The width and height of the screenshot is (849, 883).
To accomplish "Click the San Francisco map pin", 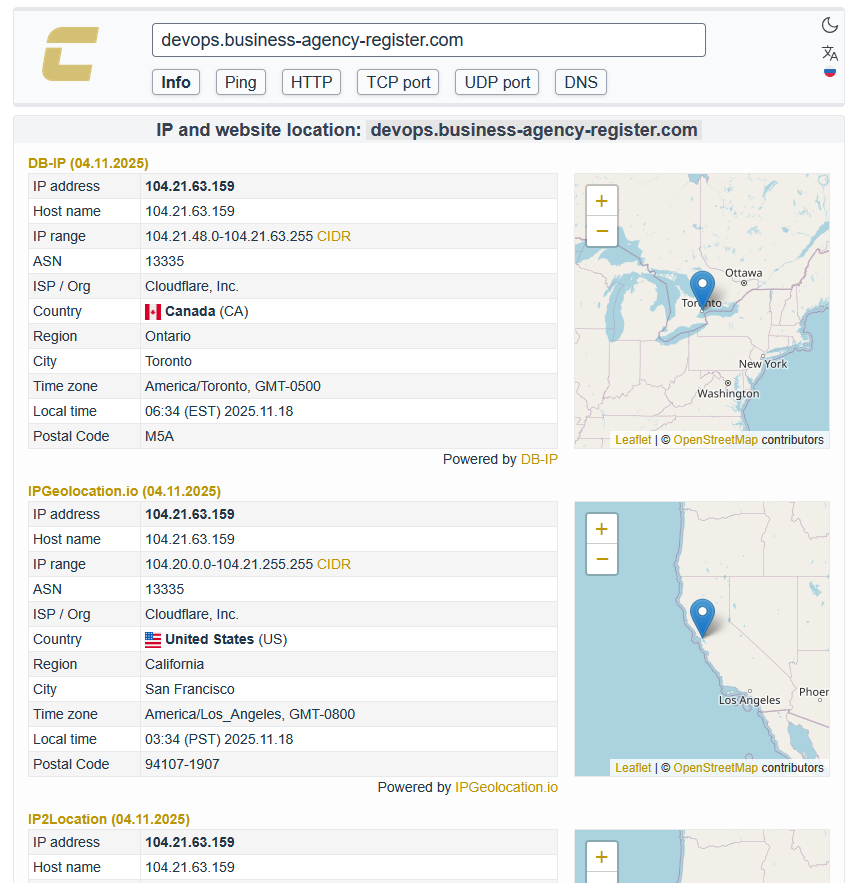I will click(702, 616).
